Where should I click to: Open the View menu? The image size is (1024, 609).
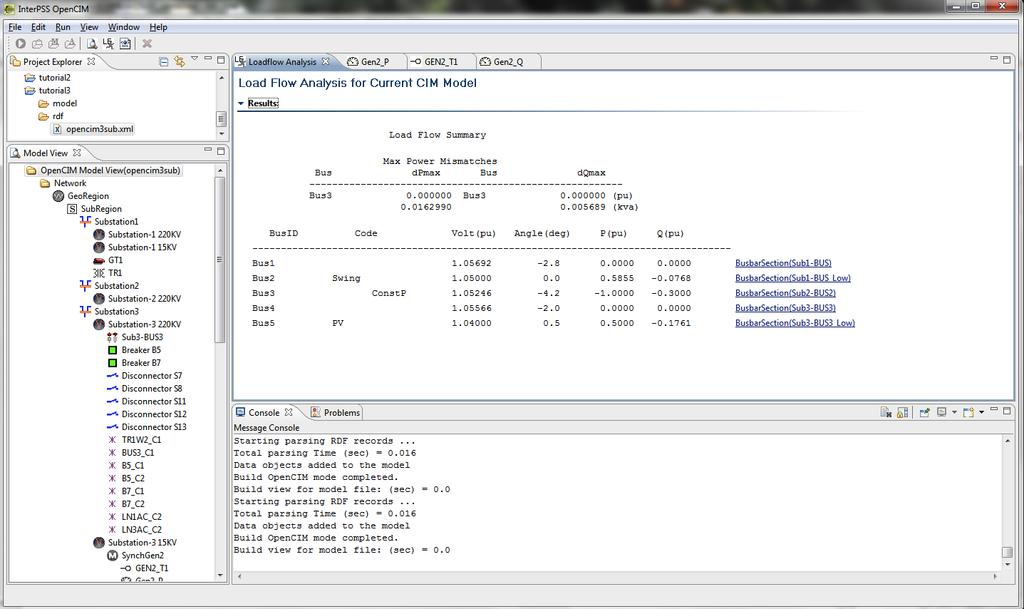pos(89,27)
